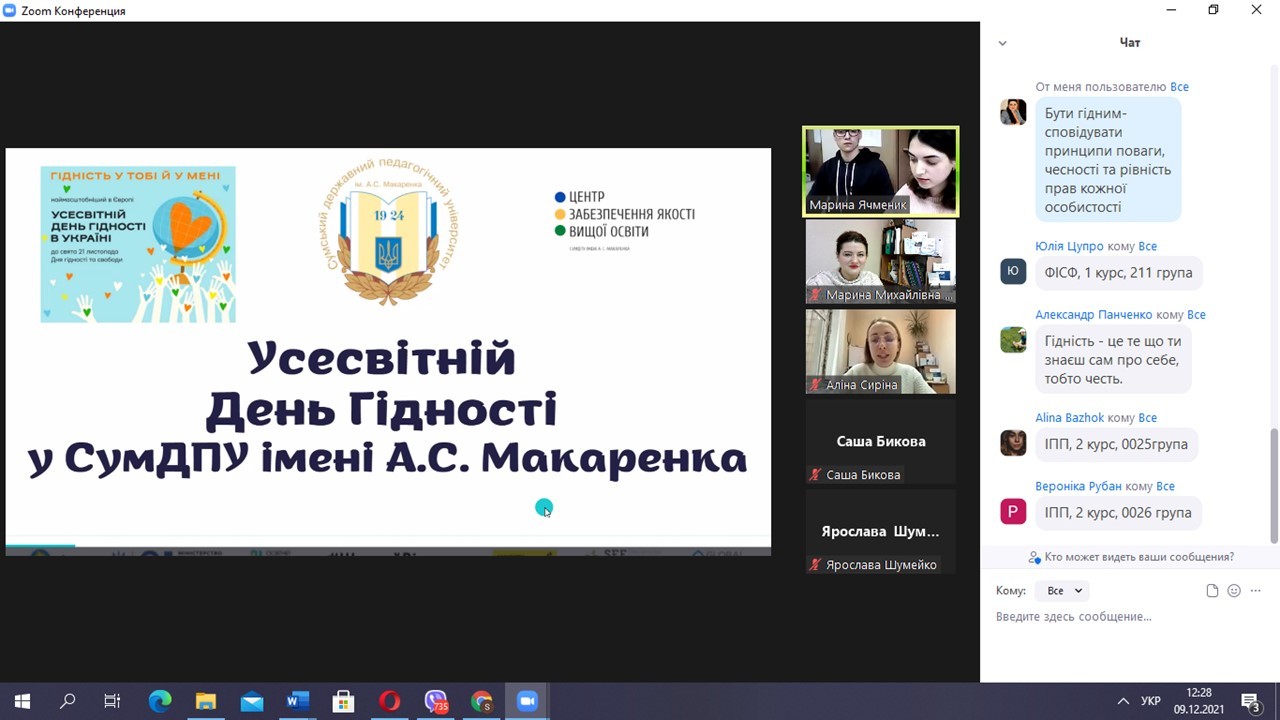Image resolution: width=1280 pixels, height=720 pixels.
Task: Click Вероніка Рубан avatar 'Р'
Action: pos(1013,512)
